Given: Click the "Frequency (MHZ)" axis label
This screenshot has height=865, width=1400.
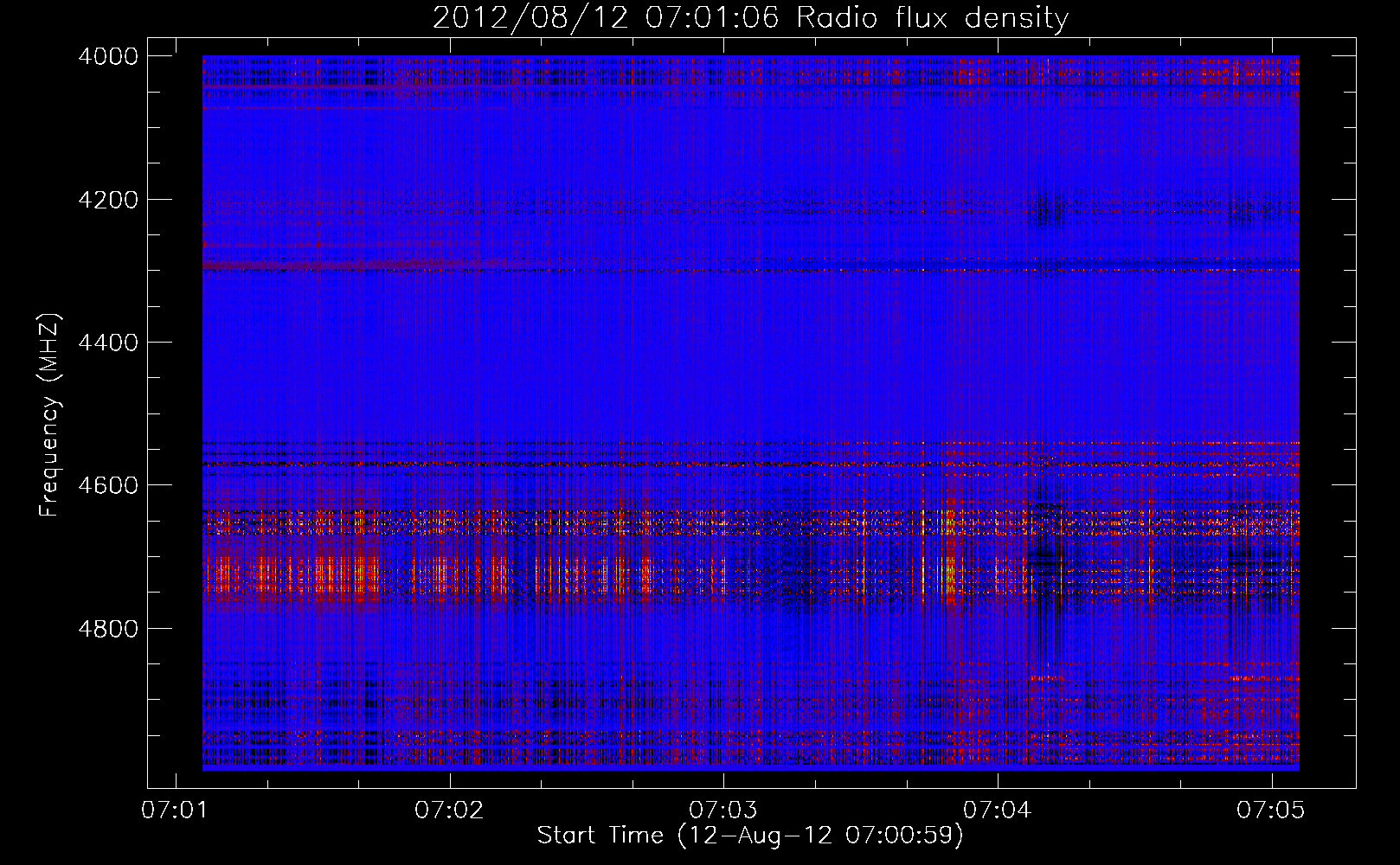Looking at the screenshot, I should tap(50, 415).
